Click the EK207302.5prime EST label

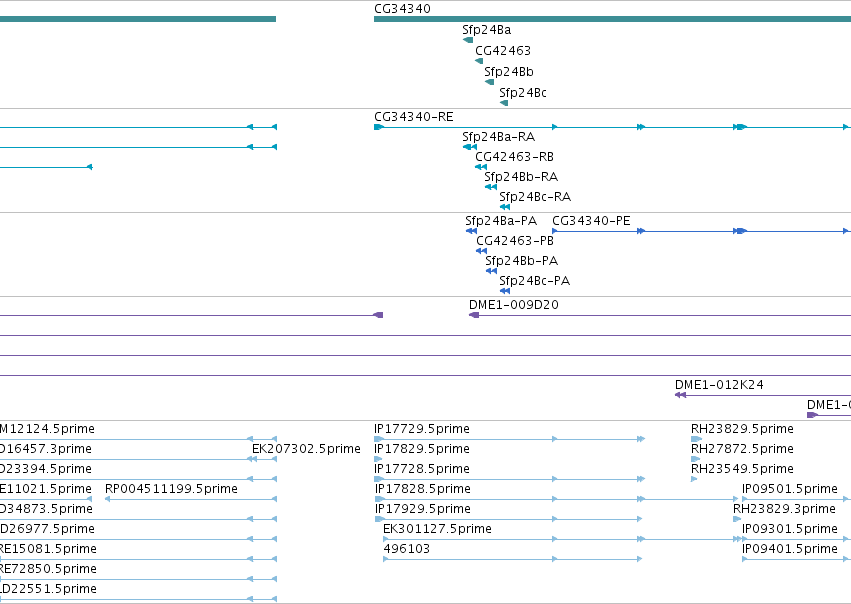[306, 449]
